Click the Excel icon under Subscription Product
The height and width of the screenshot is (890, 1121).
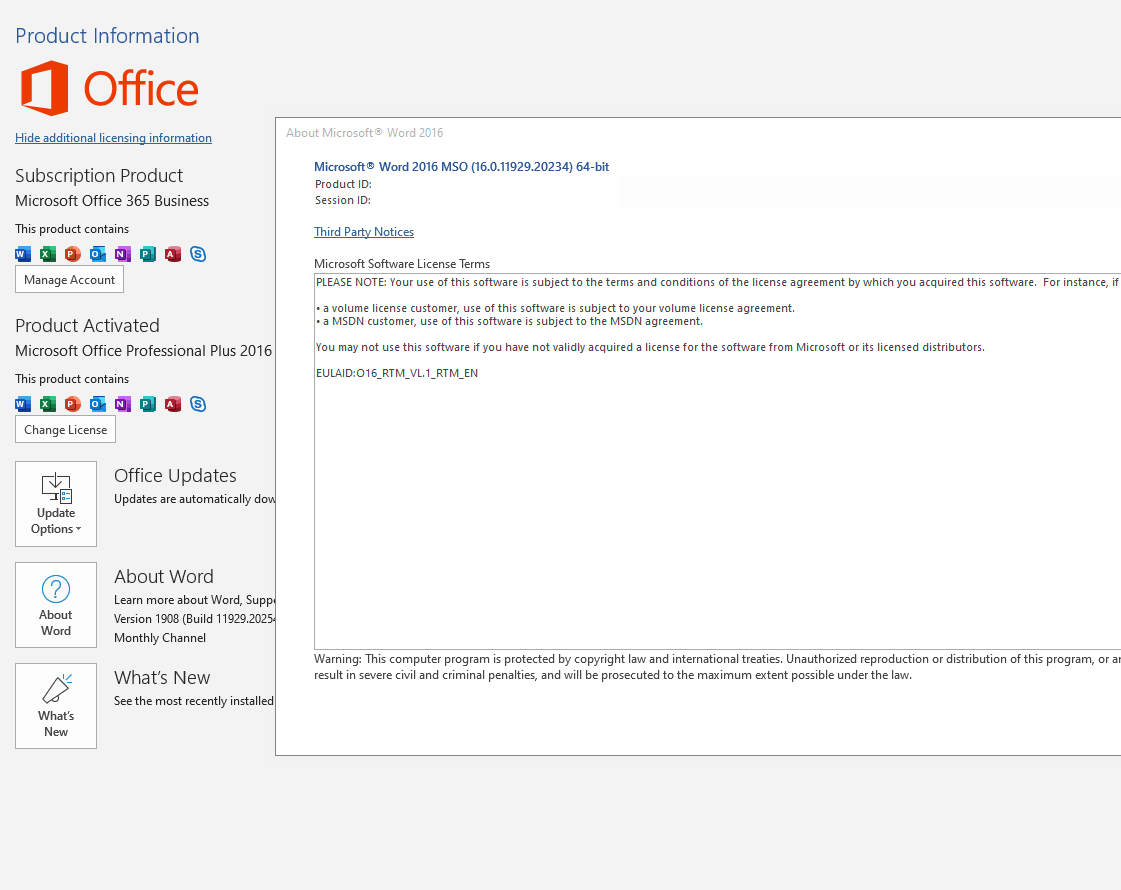coord(48,254)
